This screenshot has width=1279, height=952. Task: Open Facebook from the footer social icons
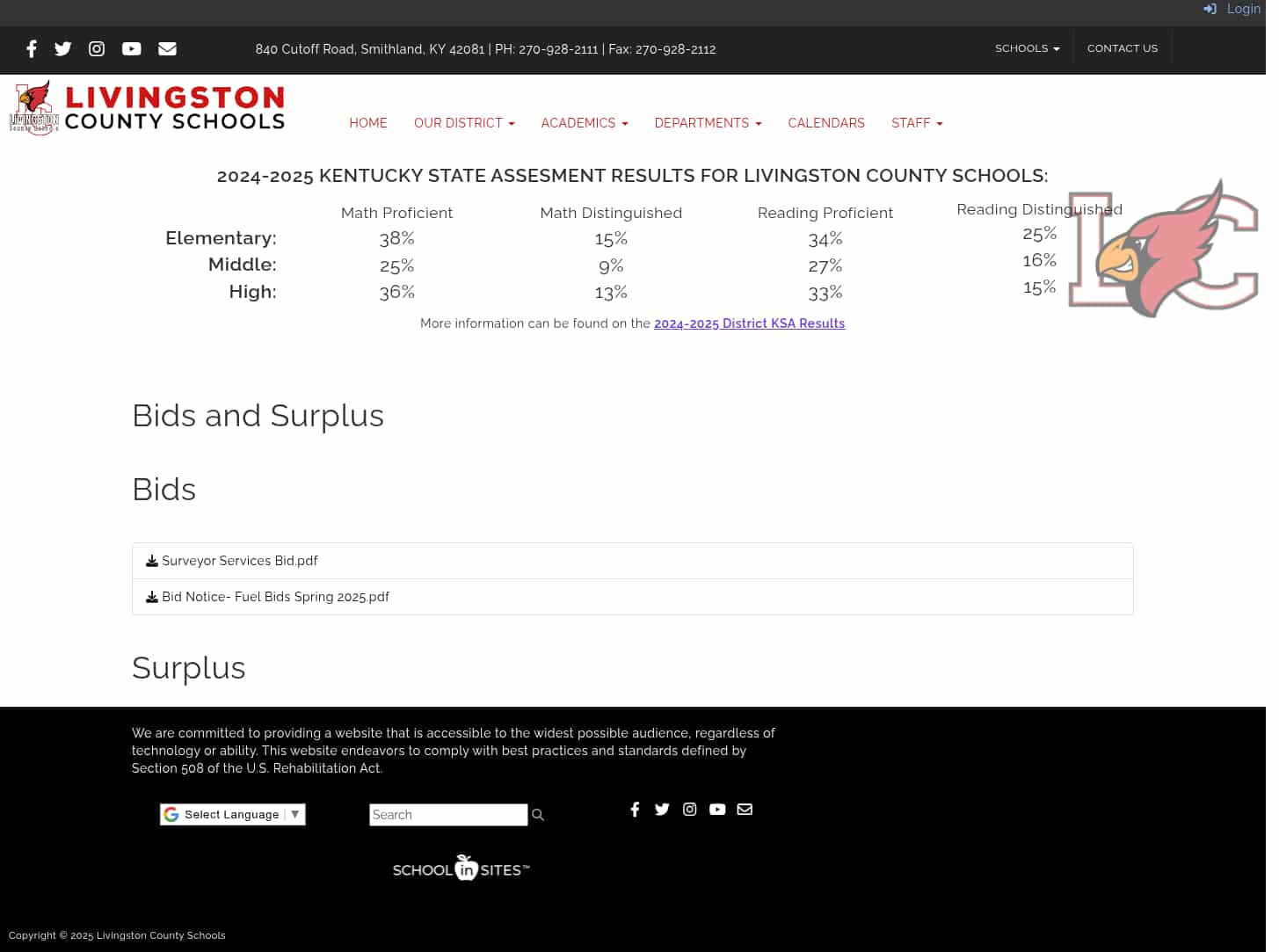coord(635,810)
